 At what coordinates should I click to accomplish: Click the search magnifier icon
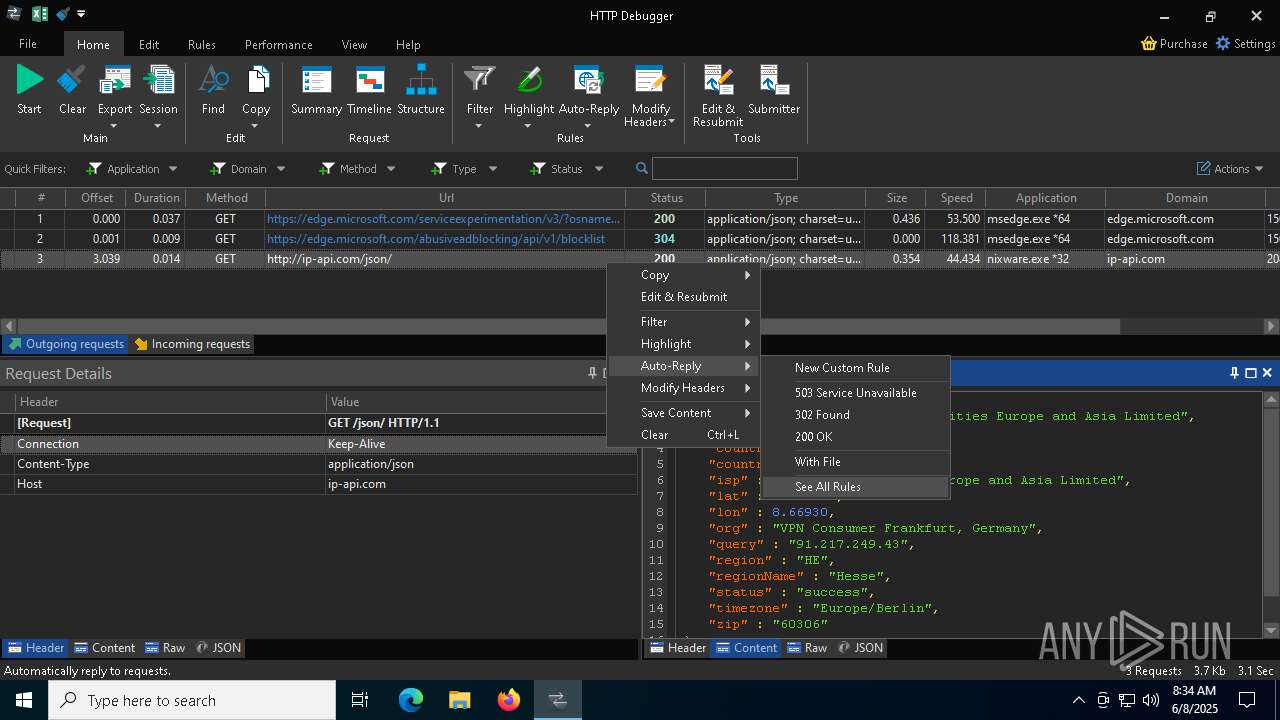point(642,168)
